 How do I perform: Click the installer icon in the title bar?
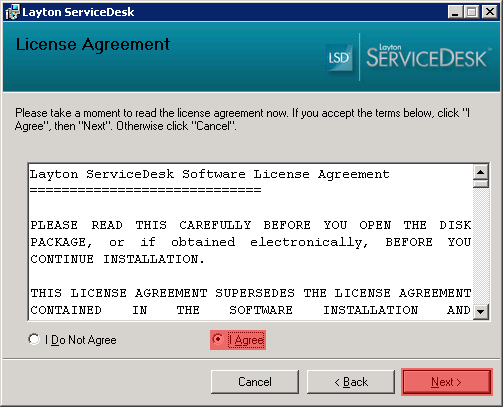(x=13, y=12)
